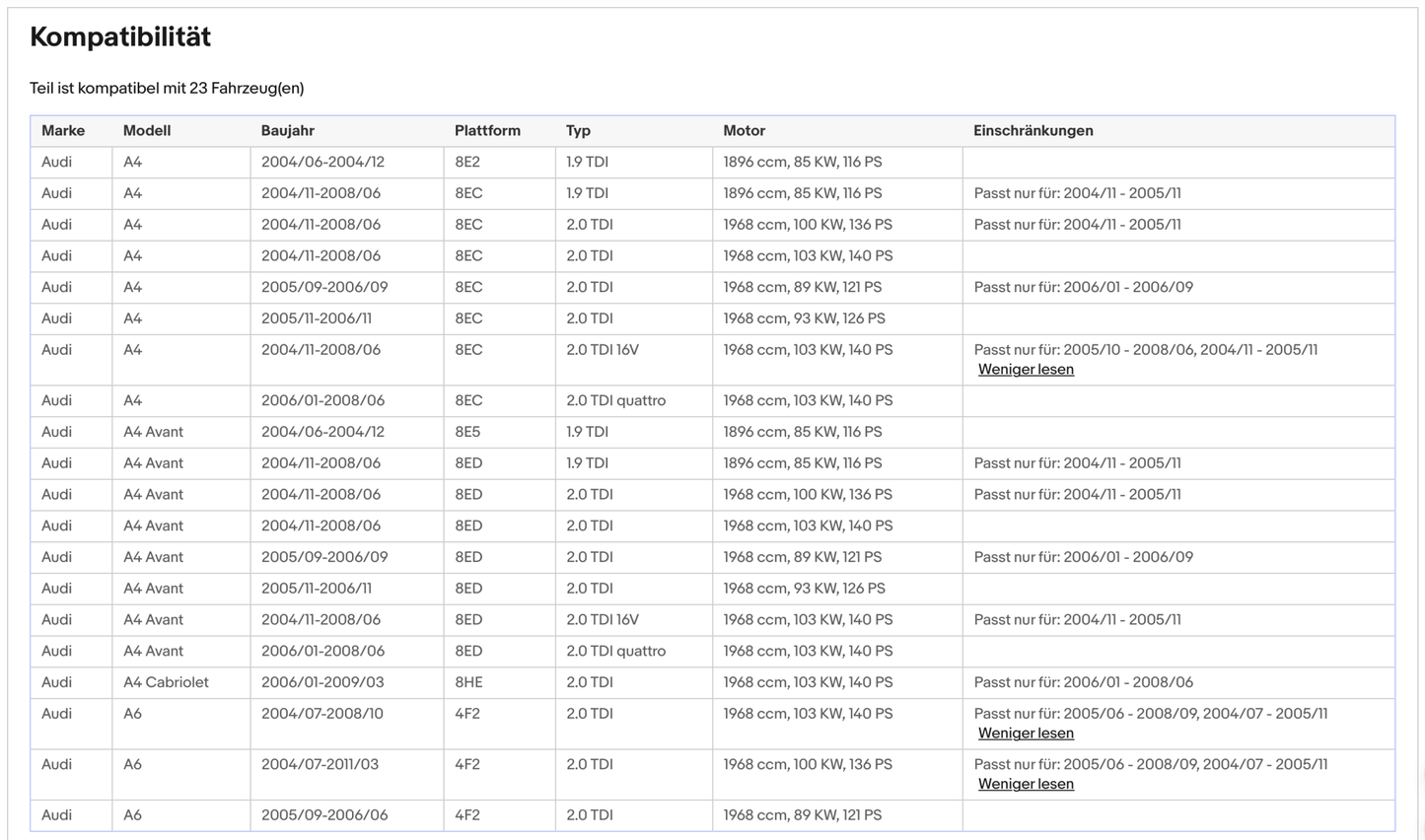The height and width of the screenshot is (840, 1425).
Task: Click the '8E2' platform cell
Action: point(468,162)
